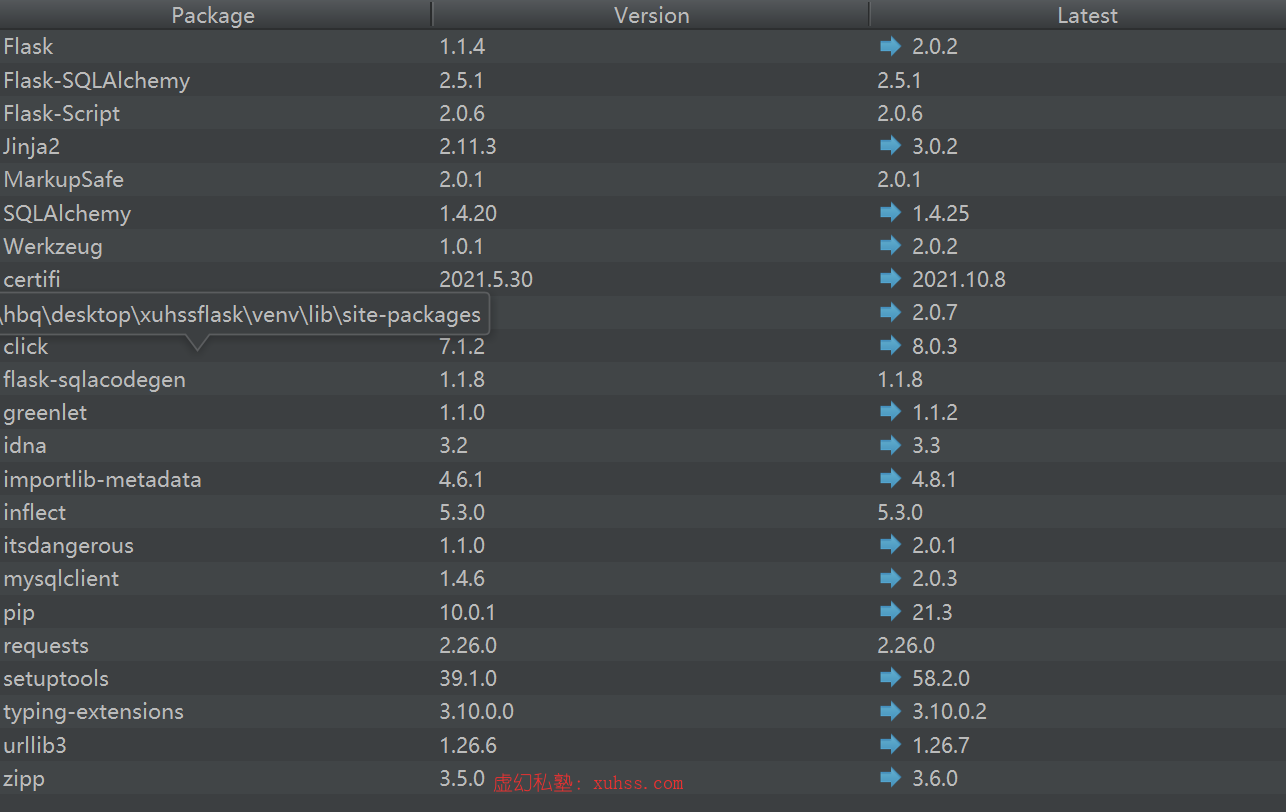Screen dimensions: 1286x812
Task: Click the upgrade arrow for mysqlclient 2.0.3
Action: click(x=890, y=578)
